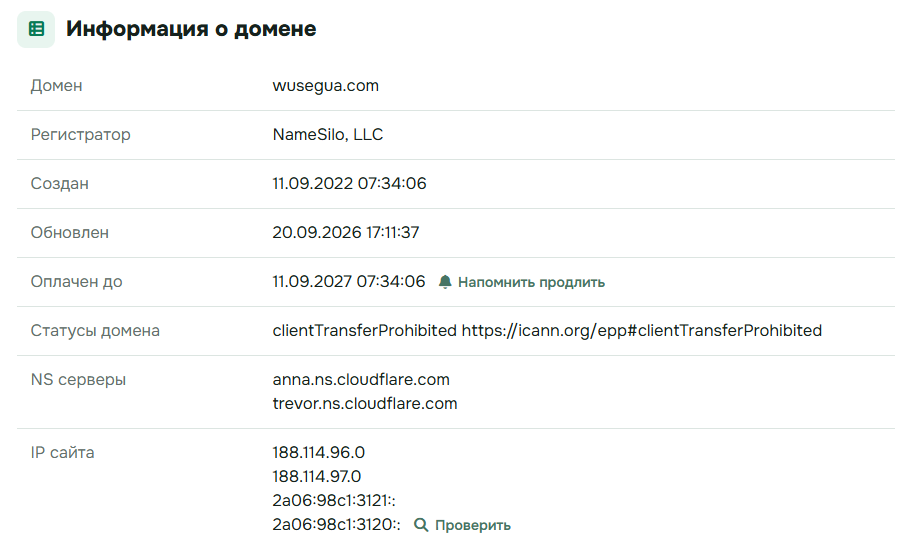Viewport: 899px width, 545px height.
Task: Select trevor.ns.cloudflare.com name server
Action: pos(365,403)
